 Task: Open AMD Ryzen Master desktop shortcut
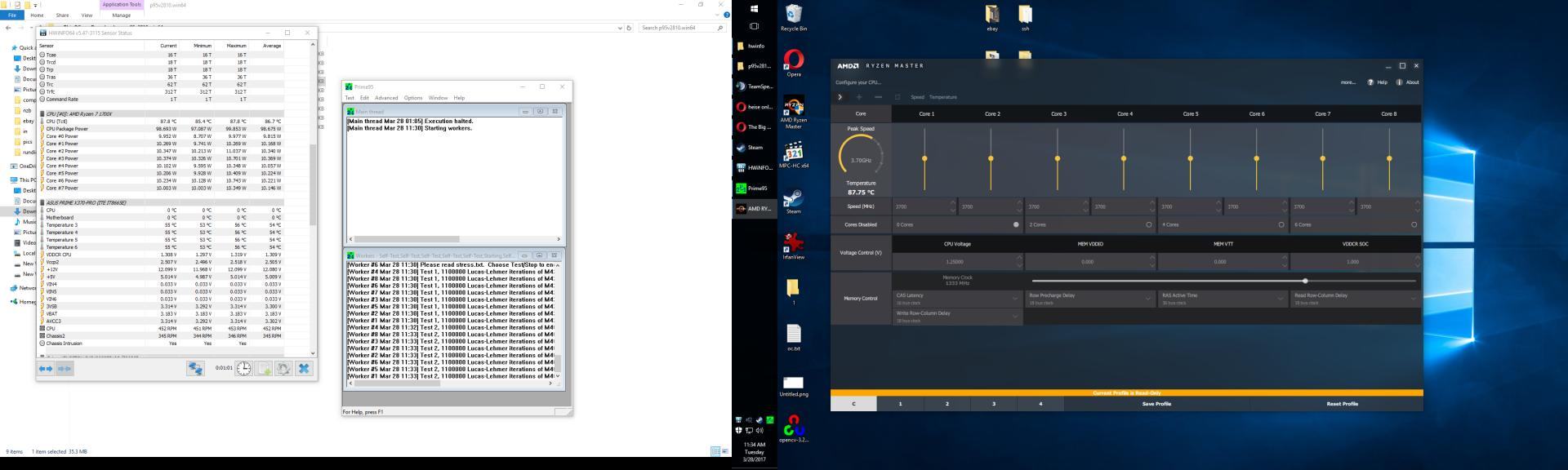(793, 113)
